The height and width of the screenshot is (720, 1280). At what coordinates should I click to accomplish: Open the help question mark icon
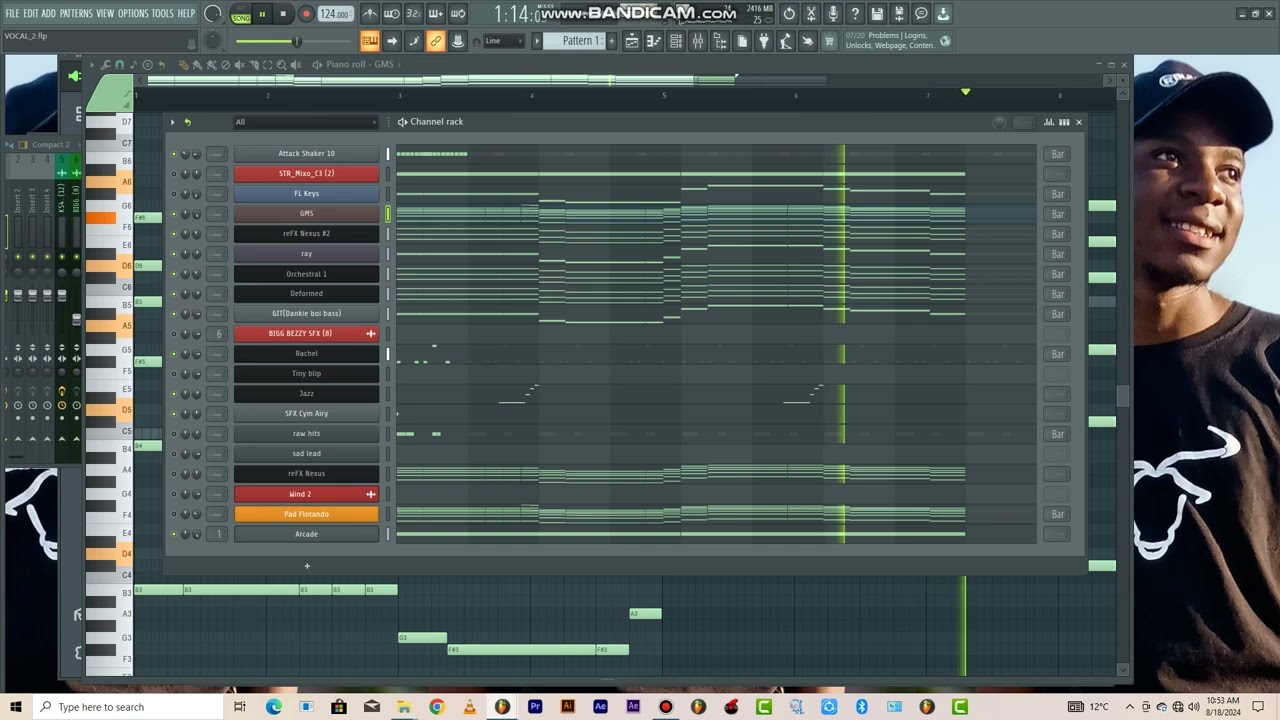coord(855,14)
